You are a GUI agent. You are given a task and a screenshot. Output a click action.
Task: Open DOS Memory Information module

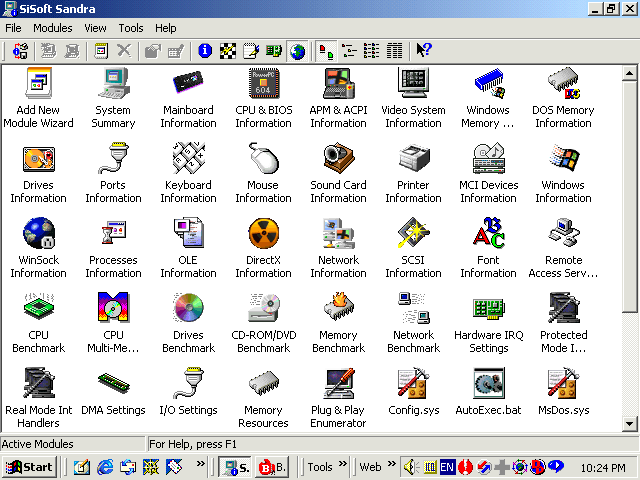click(563, 98)
